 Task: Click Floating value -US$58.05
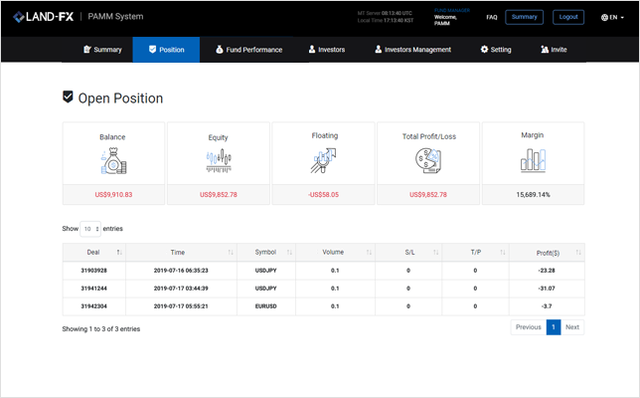click(323, 195)
